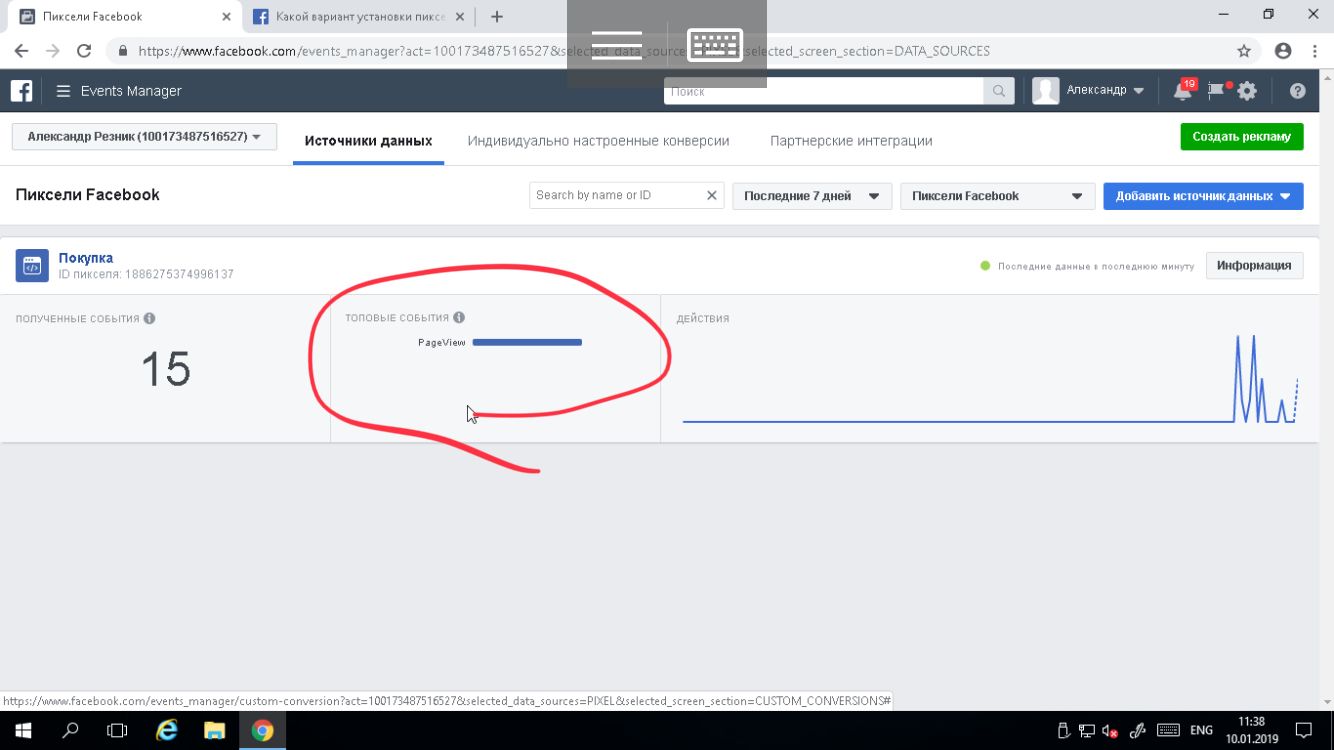Expand the Александр account menu
Viewport: 1334px width, 750px height.
1105,90
